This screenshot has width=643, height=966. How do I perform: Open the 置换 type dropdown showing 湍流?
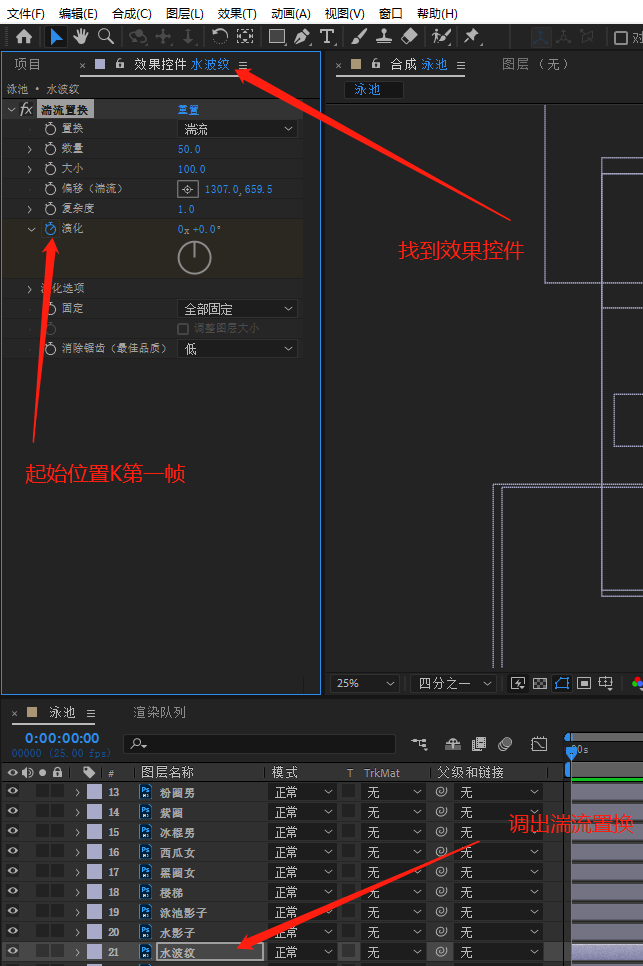coord(238,129)
